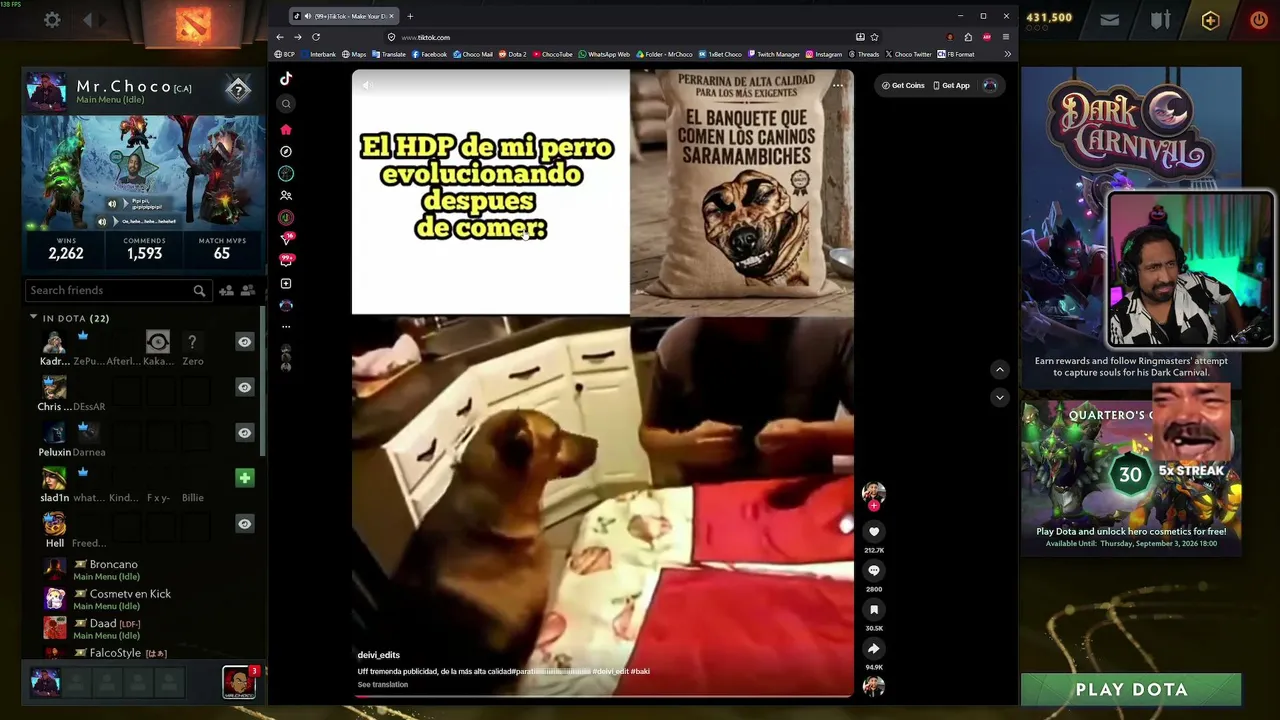
Task: Click the TikTok logo in sidebar
Action: (x=286, y=79)
